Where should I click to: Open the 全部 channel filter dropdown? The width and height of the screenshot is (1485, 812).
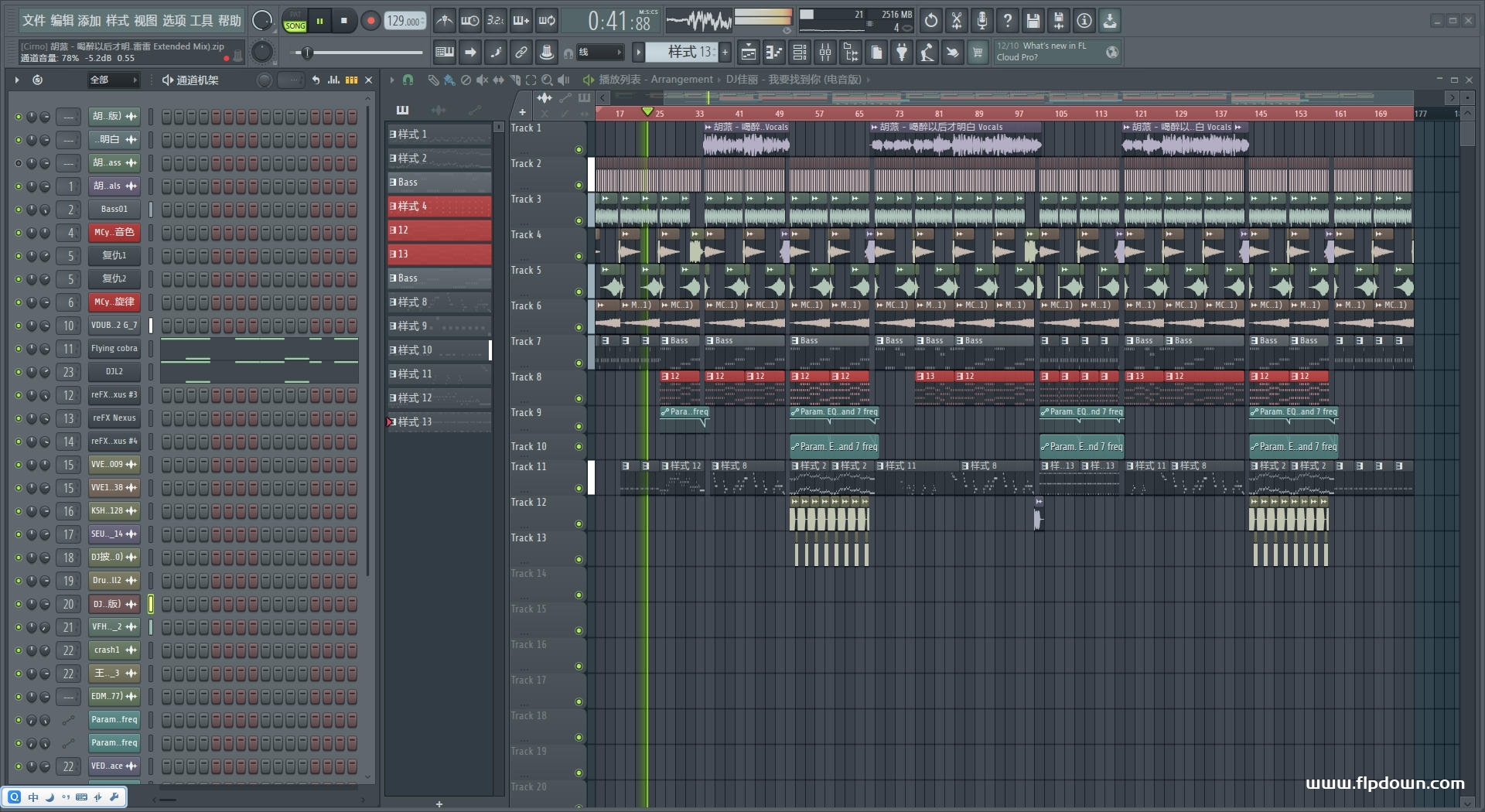pyautogui.click(x=113, y=80)
